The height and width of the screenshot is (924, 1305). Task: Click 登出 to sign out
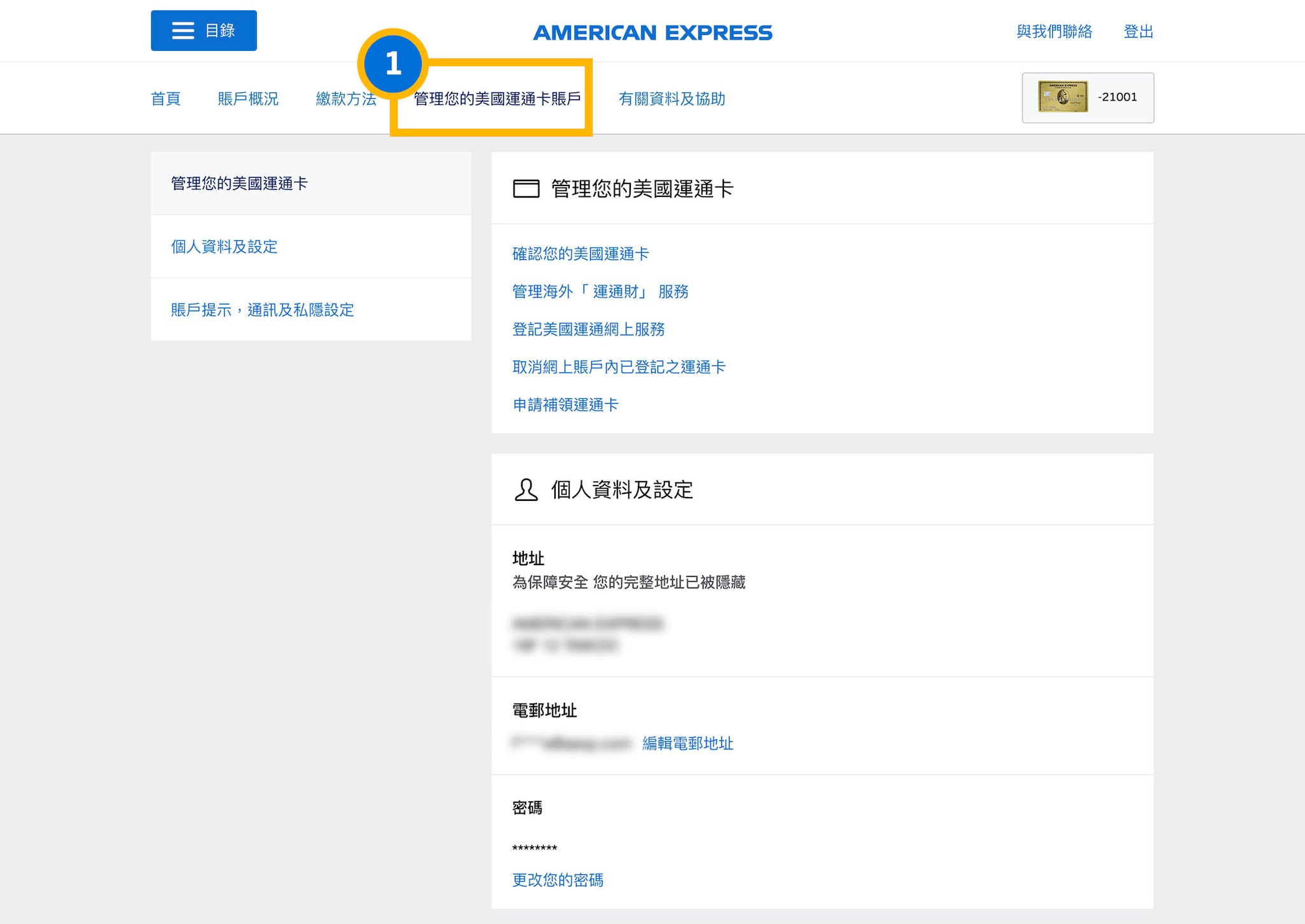pos(1139,32)
